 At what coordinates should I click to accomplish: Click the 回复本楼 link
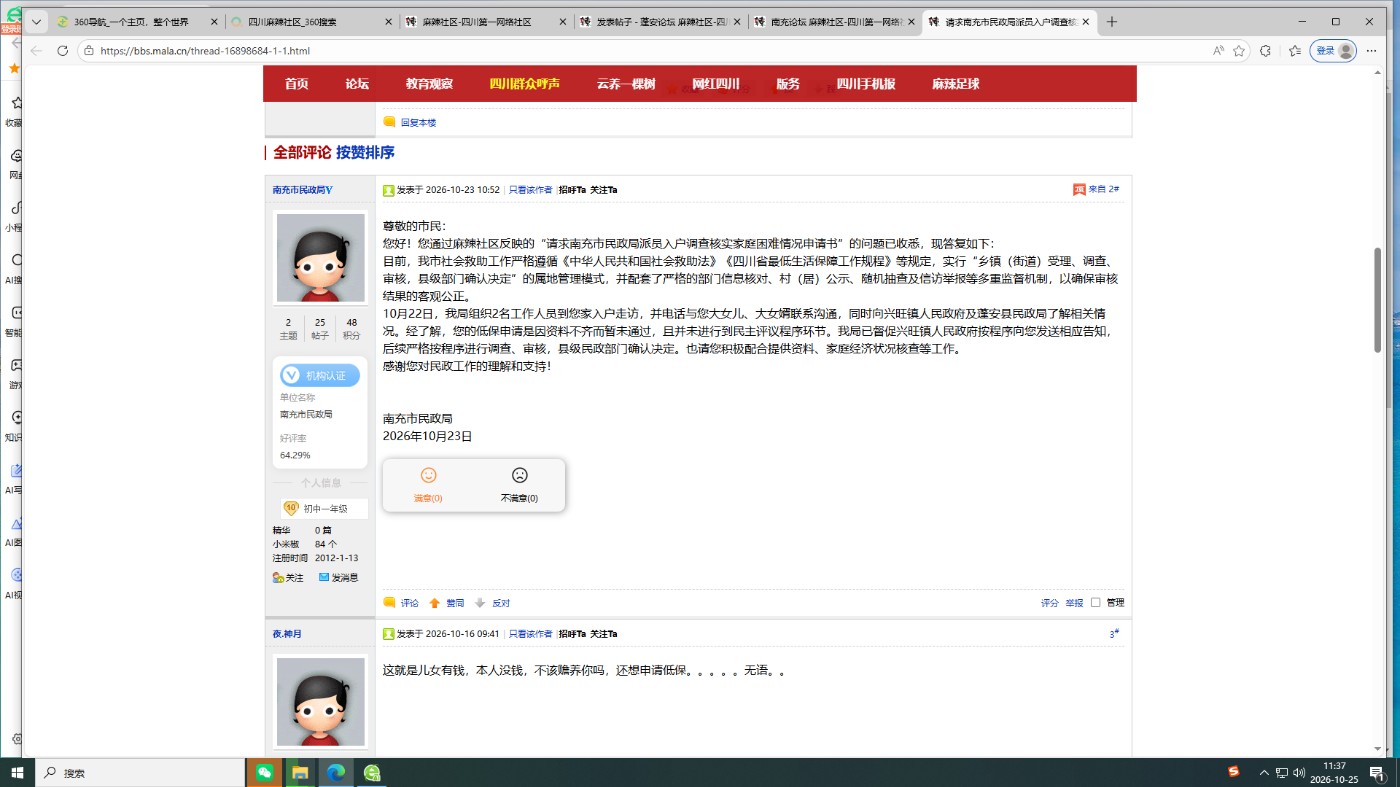click(x=418, y=123)
